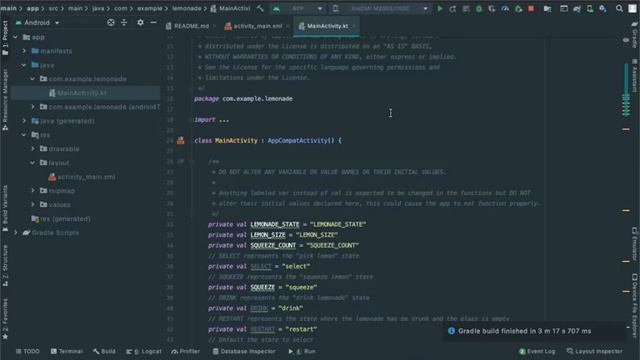Open Project panel gear settings

tap(140, 22)
